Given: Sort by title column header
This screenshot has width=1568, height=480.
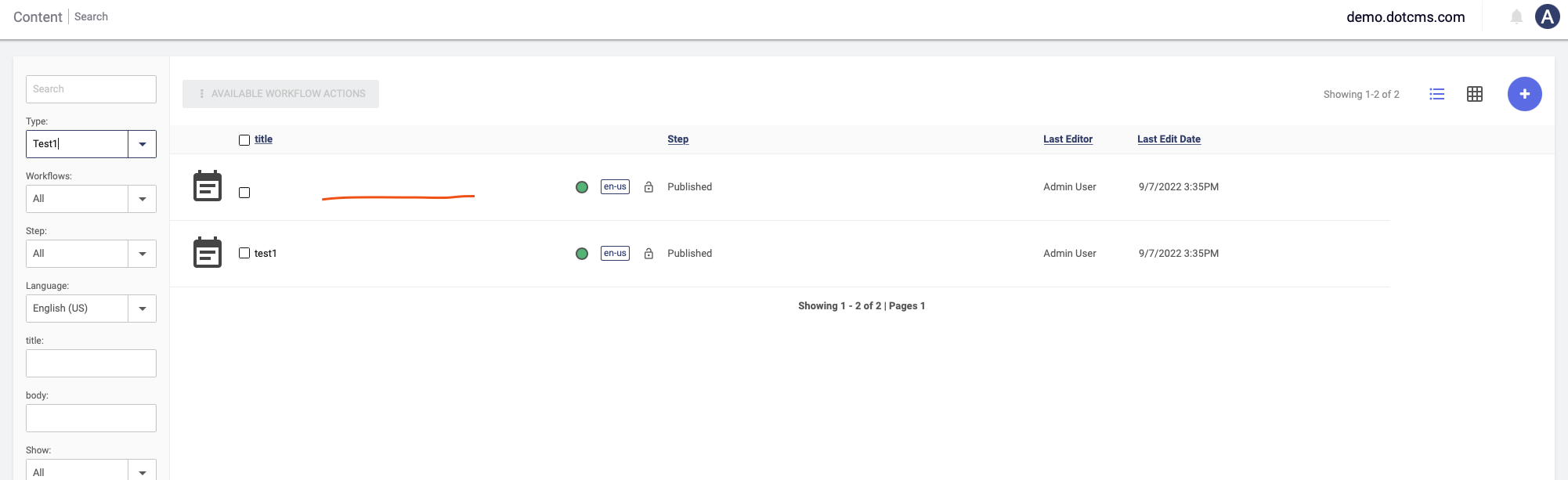Looking at the screenshot, I should tap(263, 139).
